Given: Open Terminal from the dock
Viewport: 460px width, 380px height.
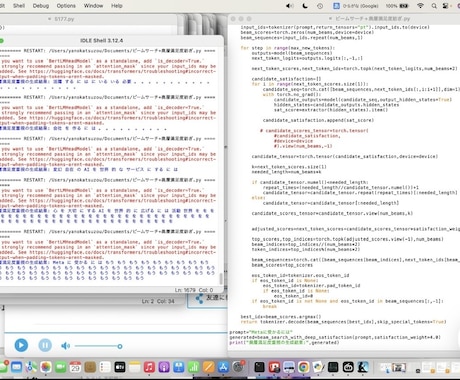Looking at the screenshot, I should click(259, 367).
